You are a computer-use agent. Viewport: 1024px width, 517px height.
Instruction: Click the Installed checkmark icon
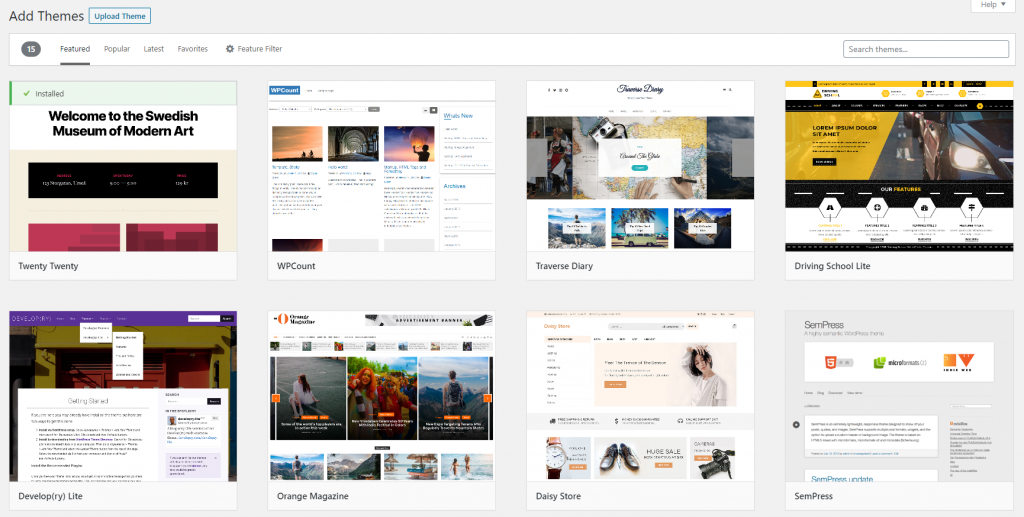click(26, 93)
